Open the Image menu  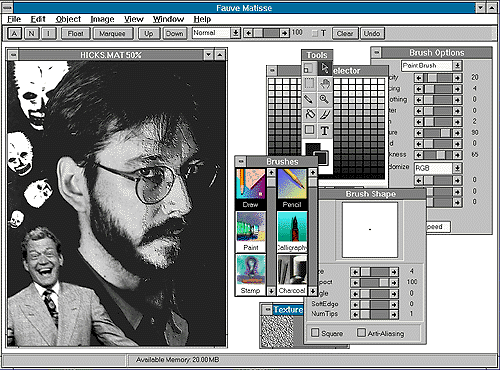coord(102,19)
